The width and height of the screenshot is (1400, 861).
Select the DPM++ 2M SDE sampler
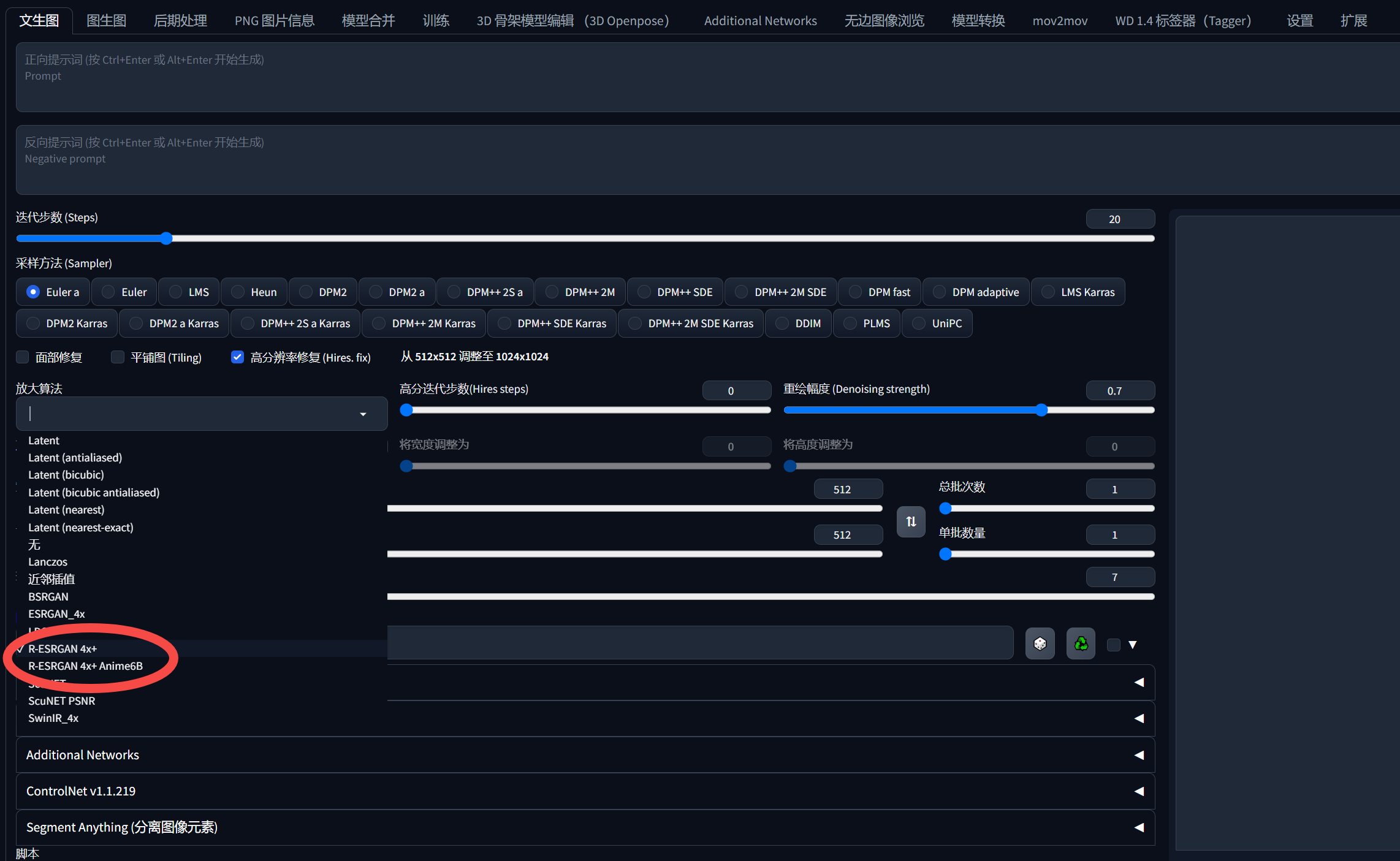pos(782,292)
